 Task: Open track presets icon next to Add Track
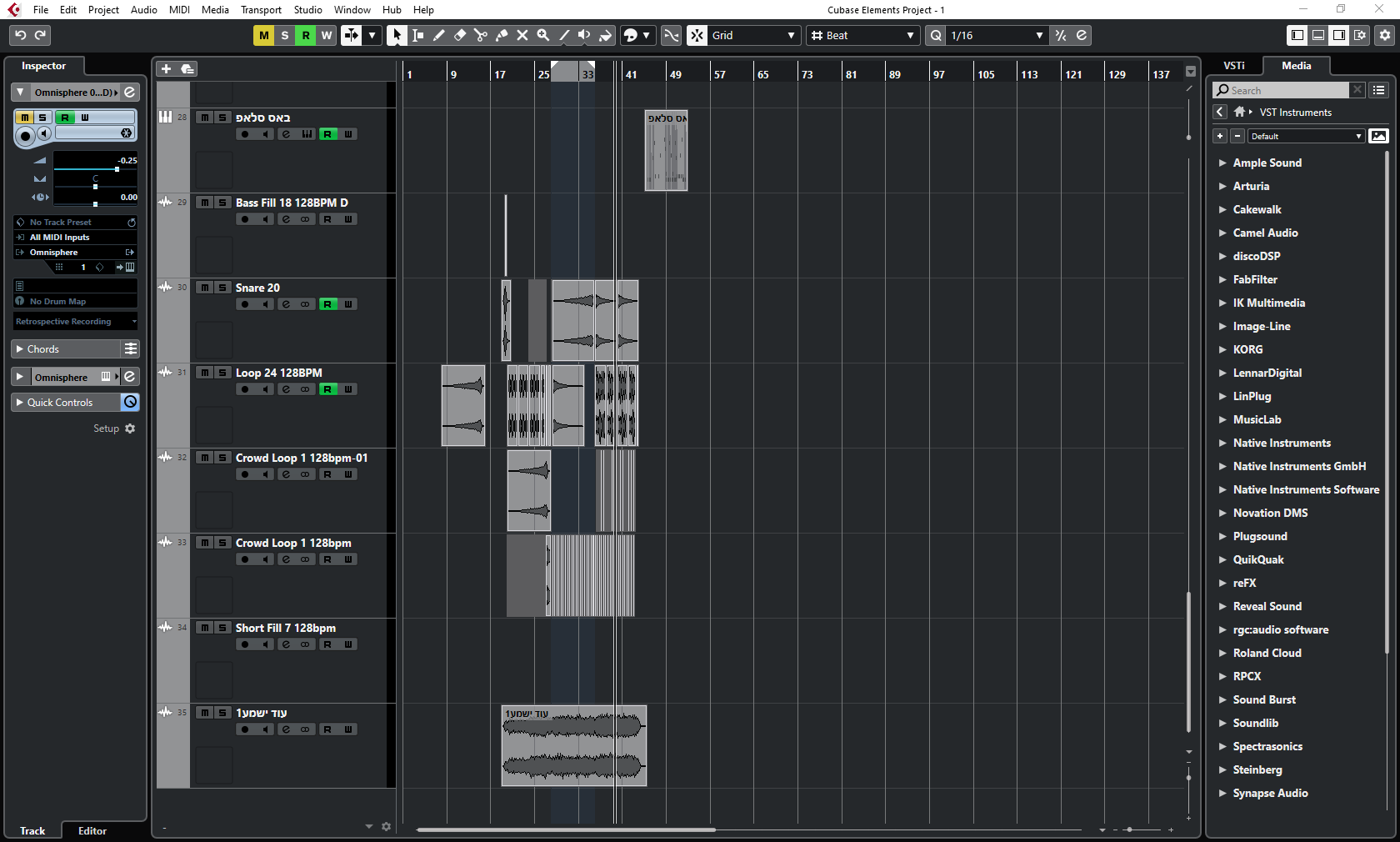click(x=187, y=68)
